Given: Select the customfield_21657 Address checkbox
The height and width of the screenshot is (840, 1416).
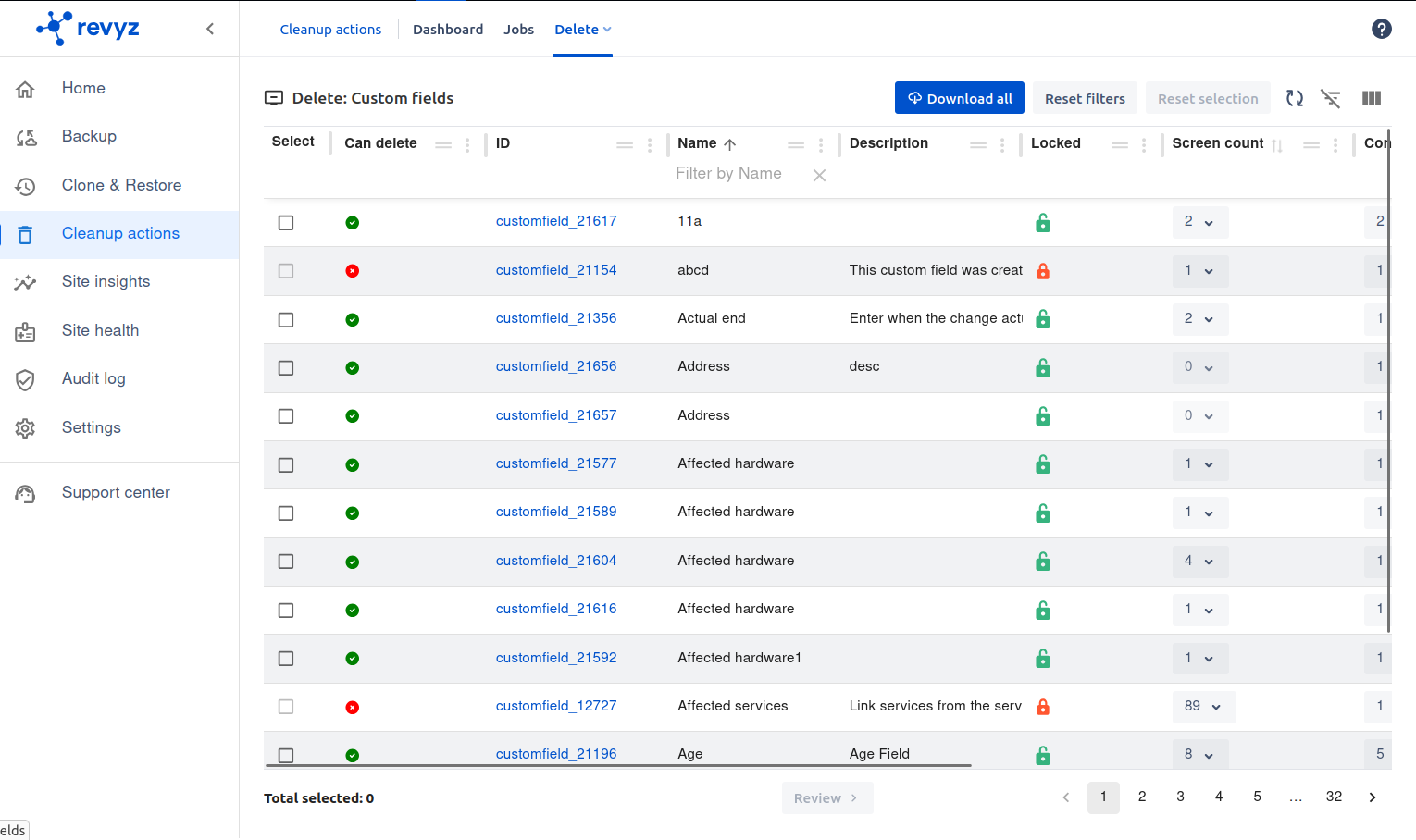Looking at the screenshot, I should point(286,416).
